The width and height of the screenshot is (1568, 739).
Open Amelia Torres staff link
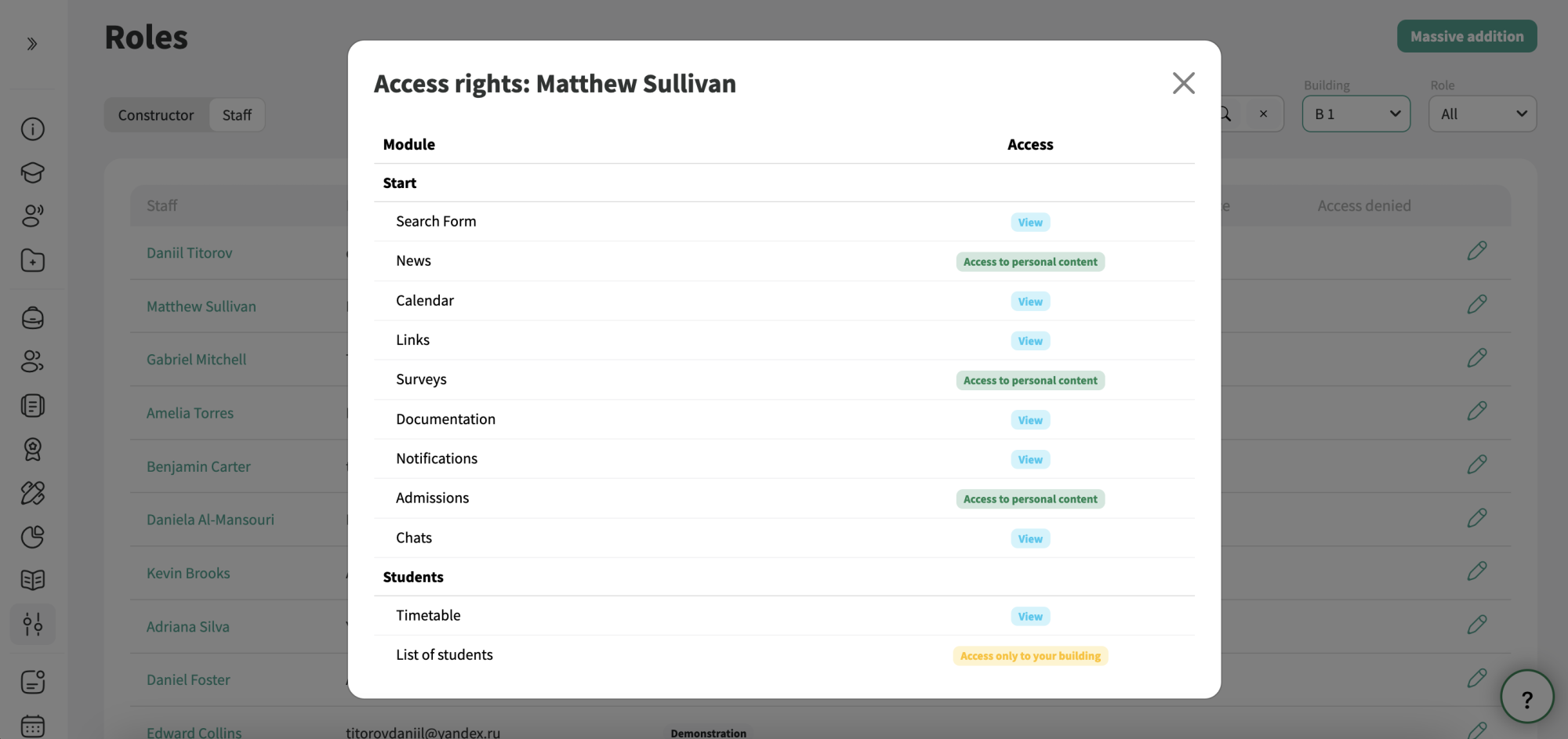point(190,413)
